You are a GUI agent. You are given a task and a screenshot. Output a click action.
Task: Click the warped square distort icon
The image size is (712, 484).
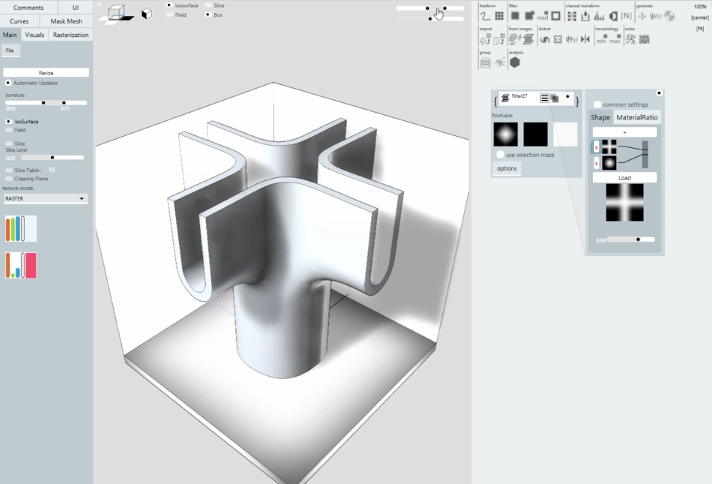click(558, 40)
